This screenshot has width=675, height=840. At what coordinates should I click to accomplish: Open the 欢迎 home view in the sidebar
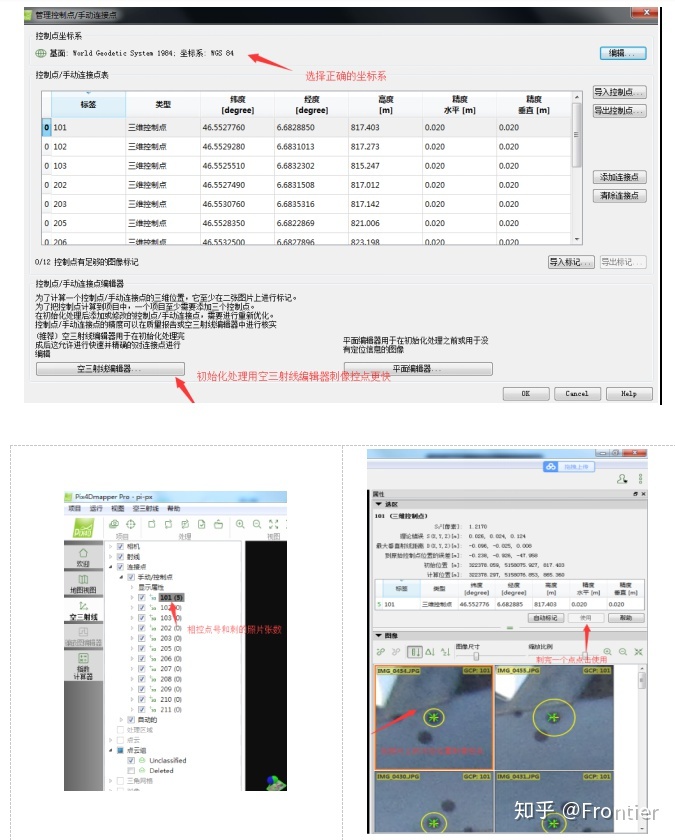coord(83,557)
